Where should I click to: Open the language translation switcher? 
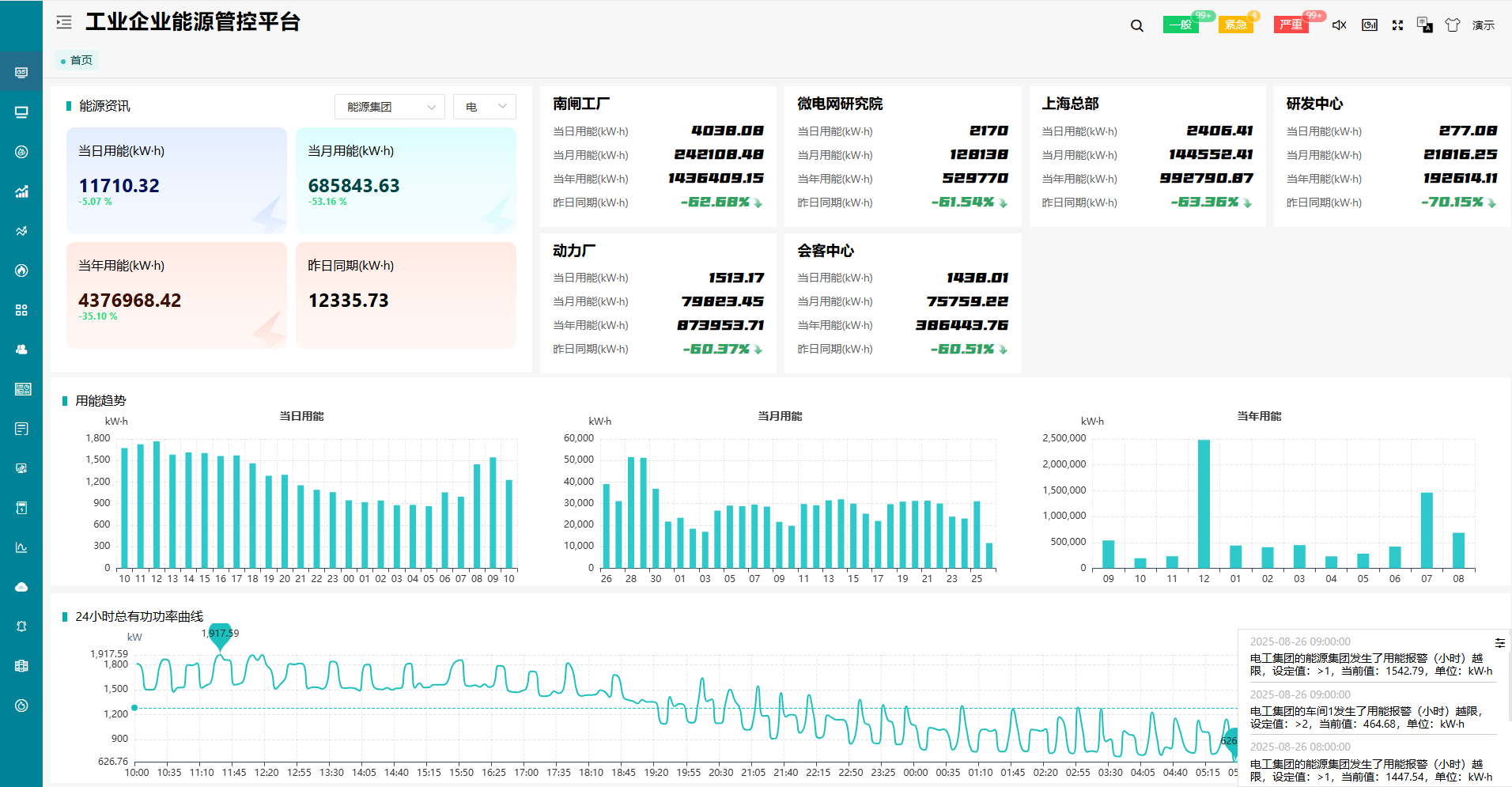(x=1424, y=25)
